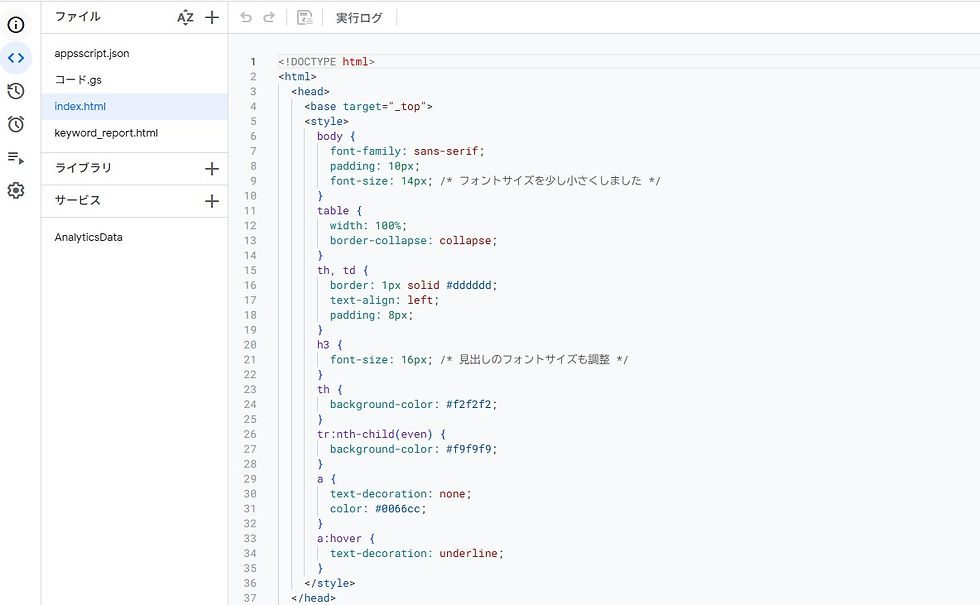Open the Executions list icon

[16, 158]
